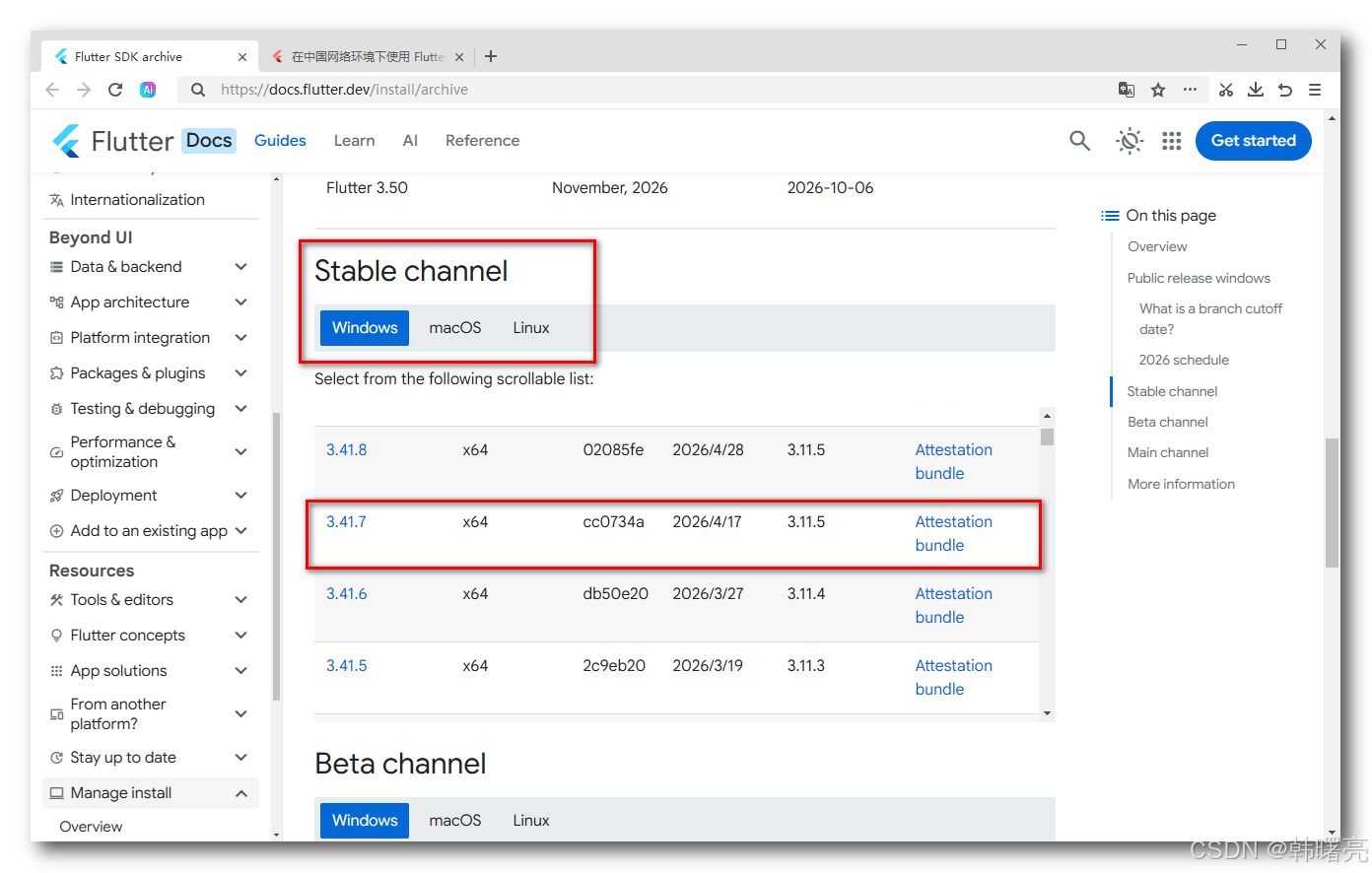Select Stable channel macOS tab
The height and width of the screenshot is (873, 1372).
coord(455,328)
